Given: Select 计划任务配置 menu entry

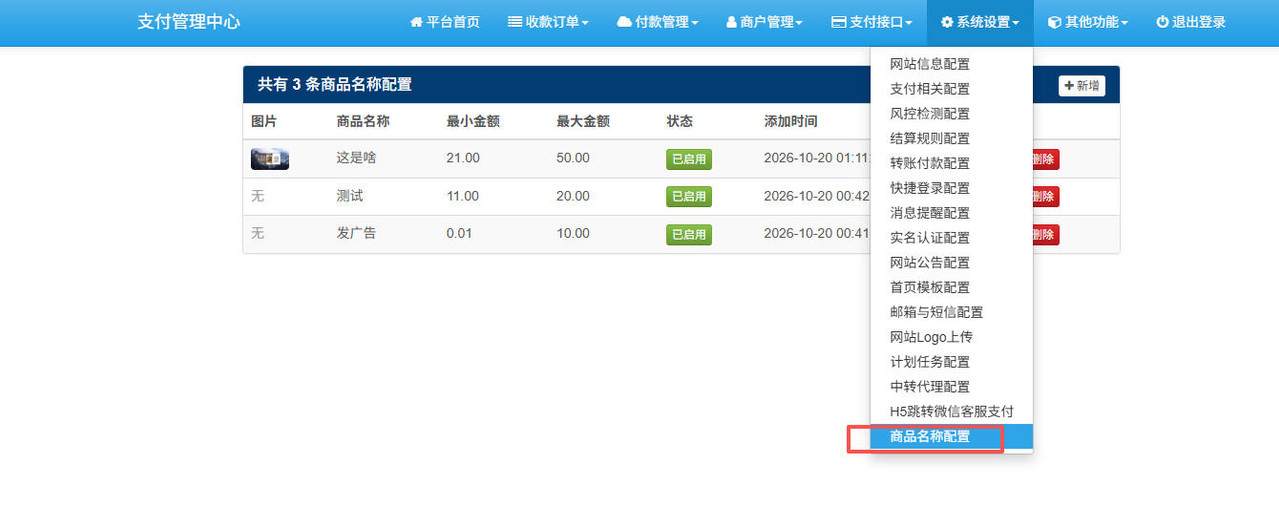Looking at the screenshot, I should click(951, 362).
